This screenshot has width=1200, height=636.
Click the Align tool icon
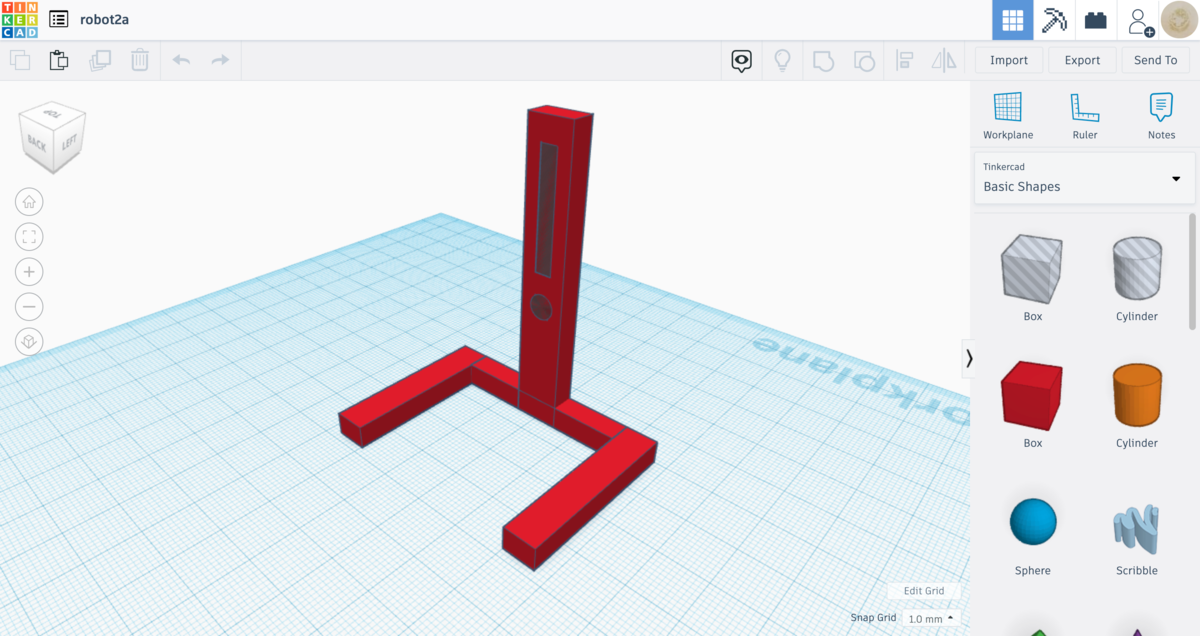coord(904,61)
